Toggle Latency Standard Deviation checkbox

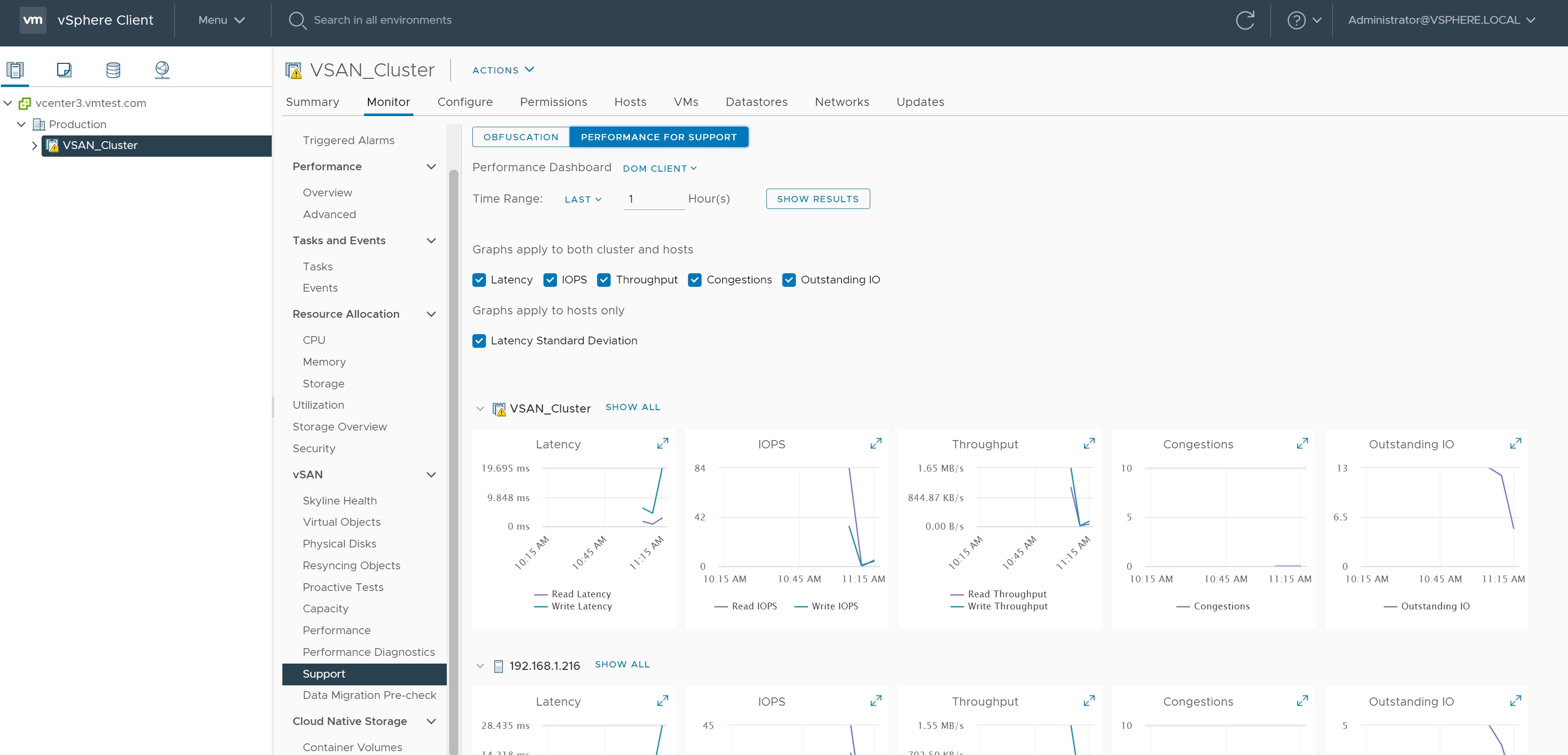479,341
